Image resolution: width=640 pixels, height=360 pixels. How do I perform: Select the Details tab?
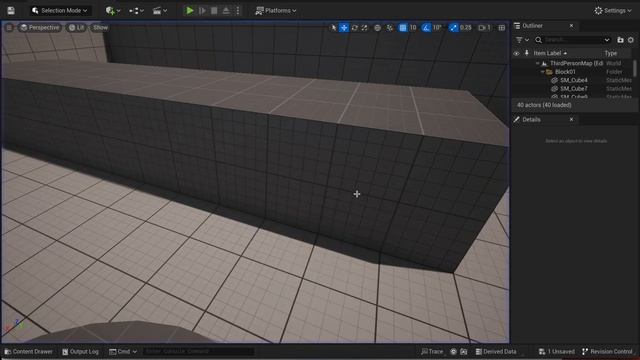pyautogui.click(x=531, y=120)
